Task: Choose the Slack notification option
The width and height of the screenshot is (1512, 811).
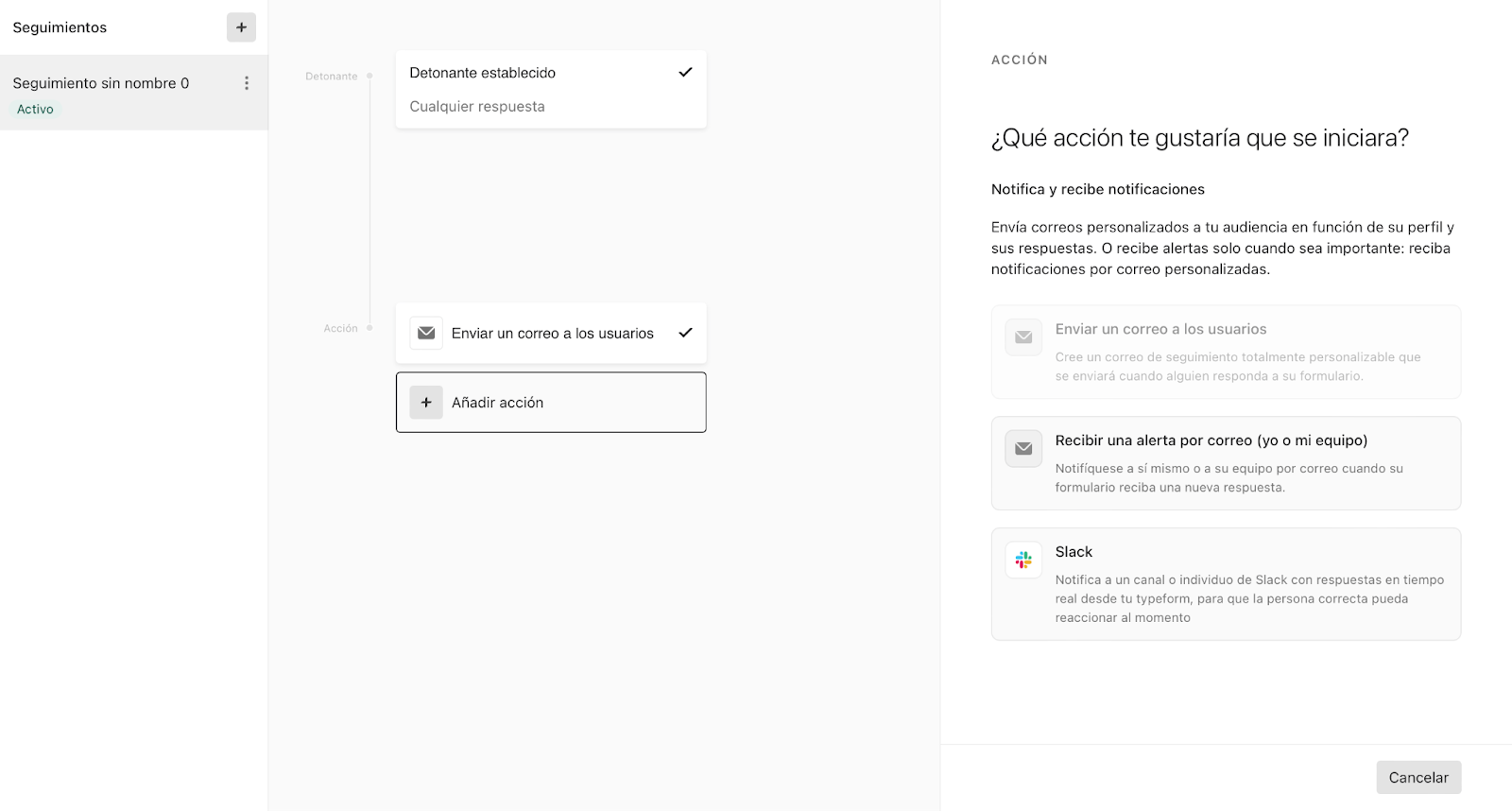Action: (x=1226, y=584)
